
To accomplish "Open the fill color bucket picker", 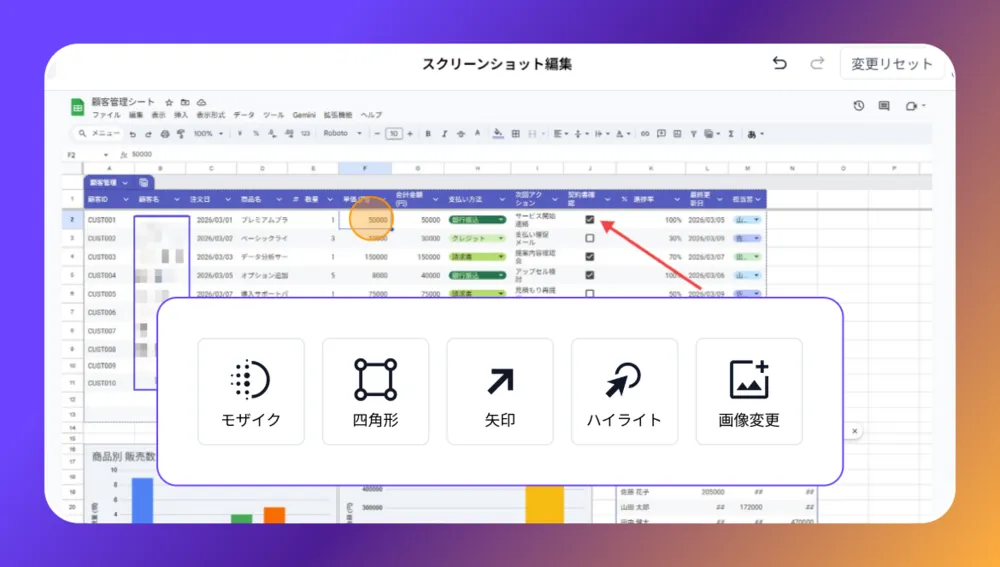I will click(498, 134).
